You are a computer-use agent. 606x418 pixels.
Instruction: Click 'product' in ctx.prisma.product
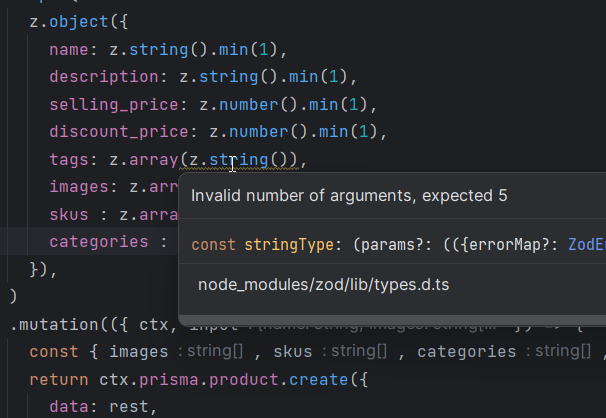click(x=243, y=380)
